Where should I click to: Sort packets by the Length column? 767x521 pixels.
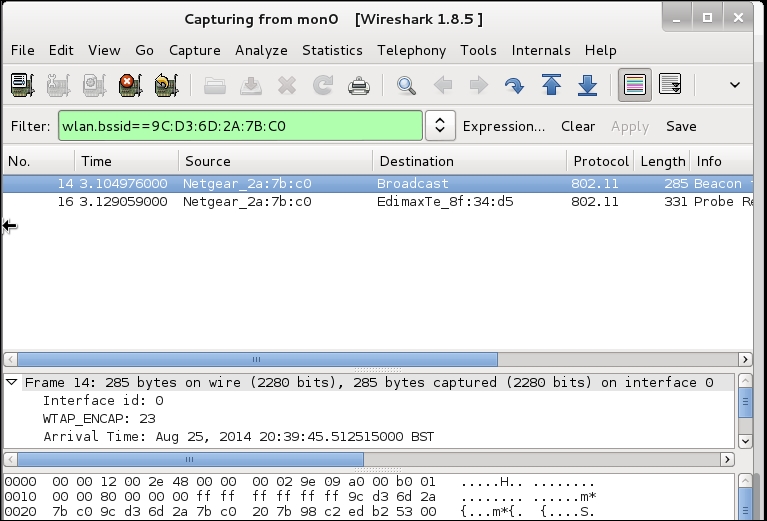663,161
